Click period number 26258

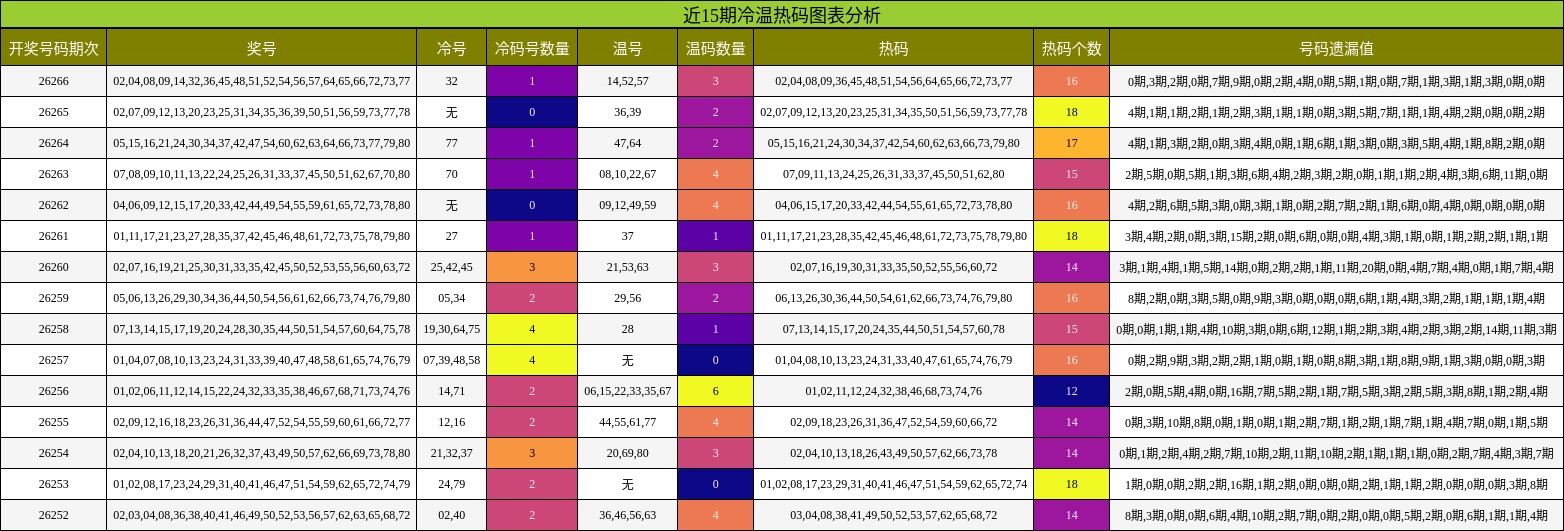pos(54,329)
